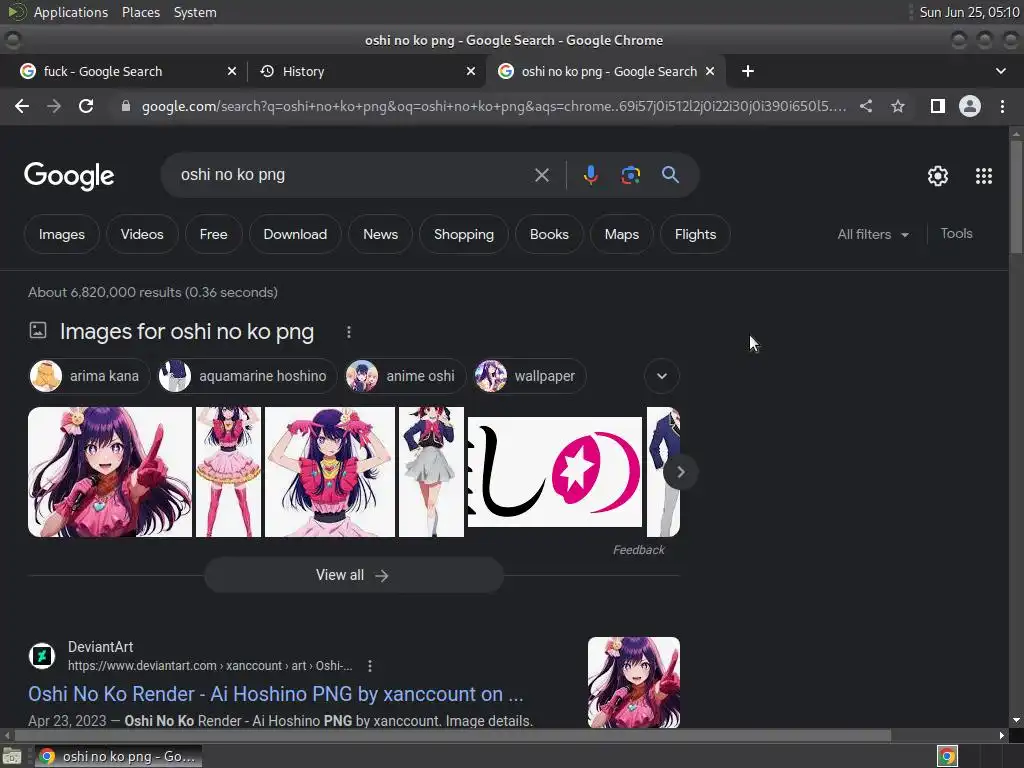The image size is (1024, 768).
Task: Filter results by Flights
Action: click(696, 234)
